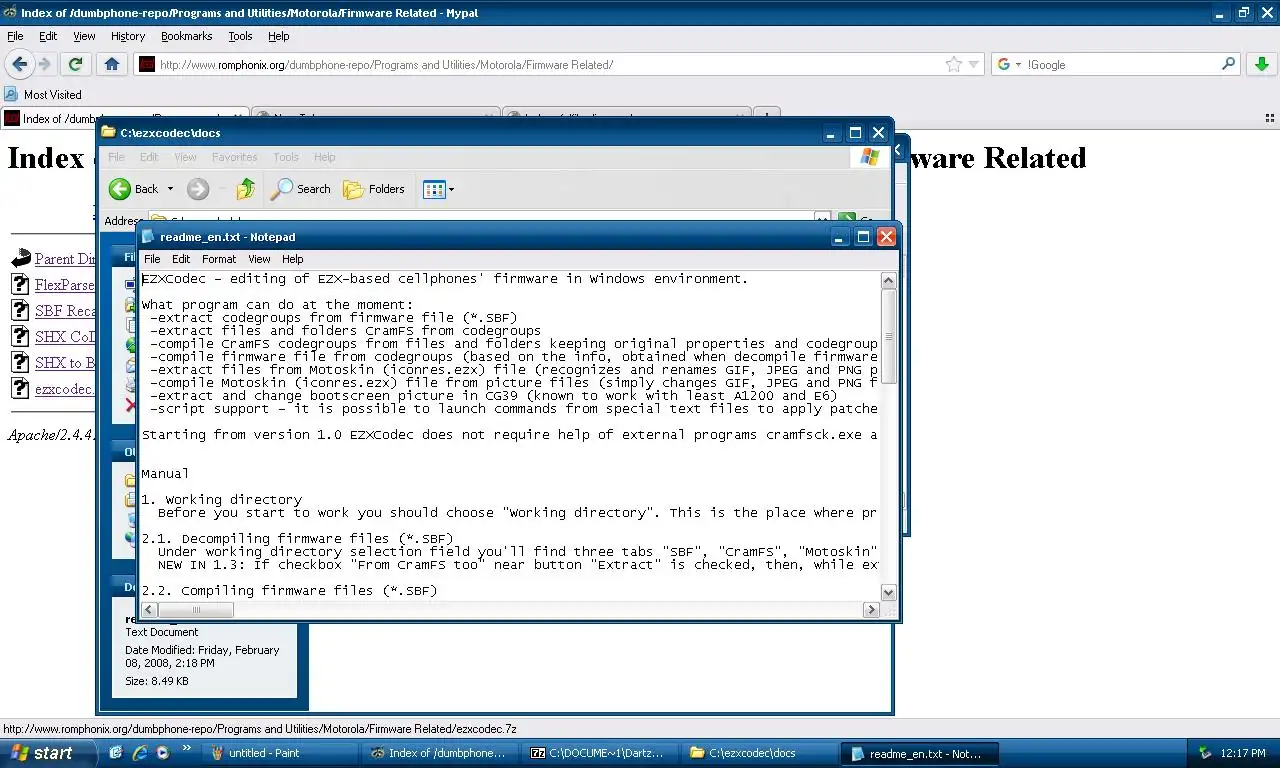Bookmark this page with the star icon
The height and width of the screenshot is (768, 1280).
954,64
